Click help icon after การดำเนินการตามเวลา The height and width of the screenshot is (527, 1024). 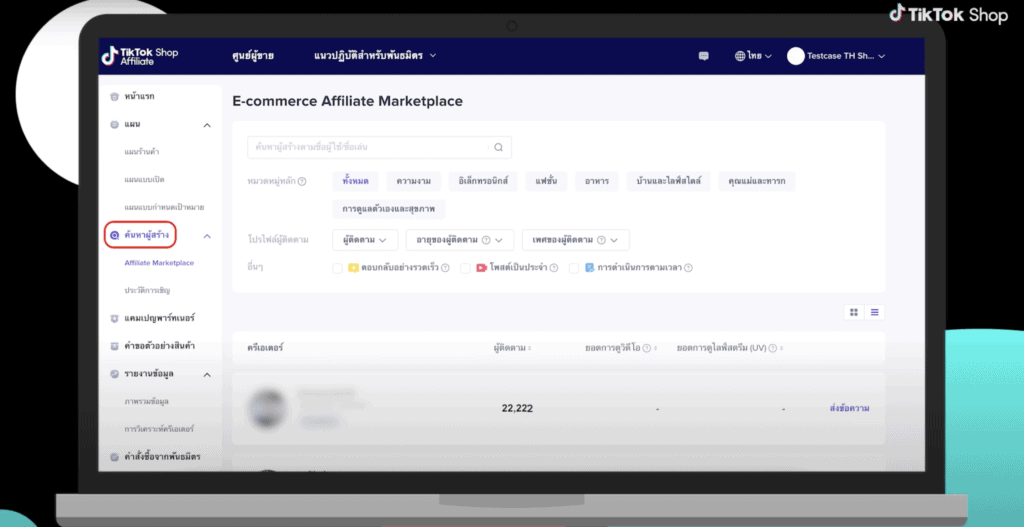pos(688,268)
